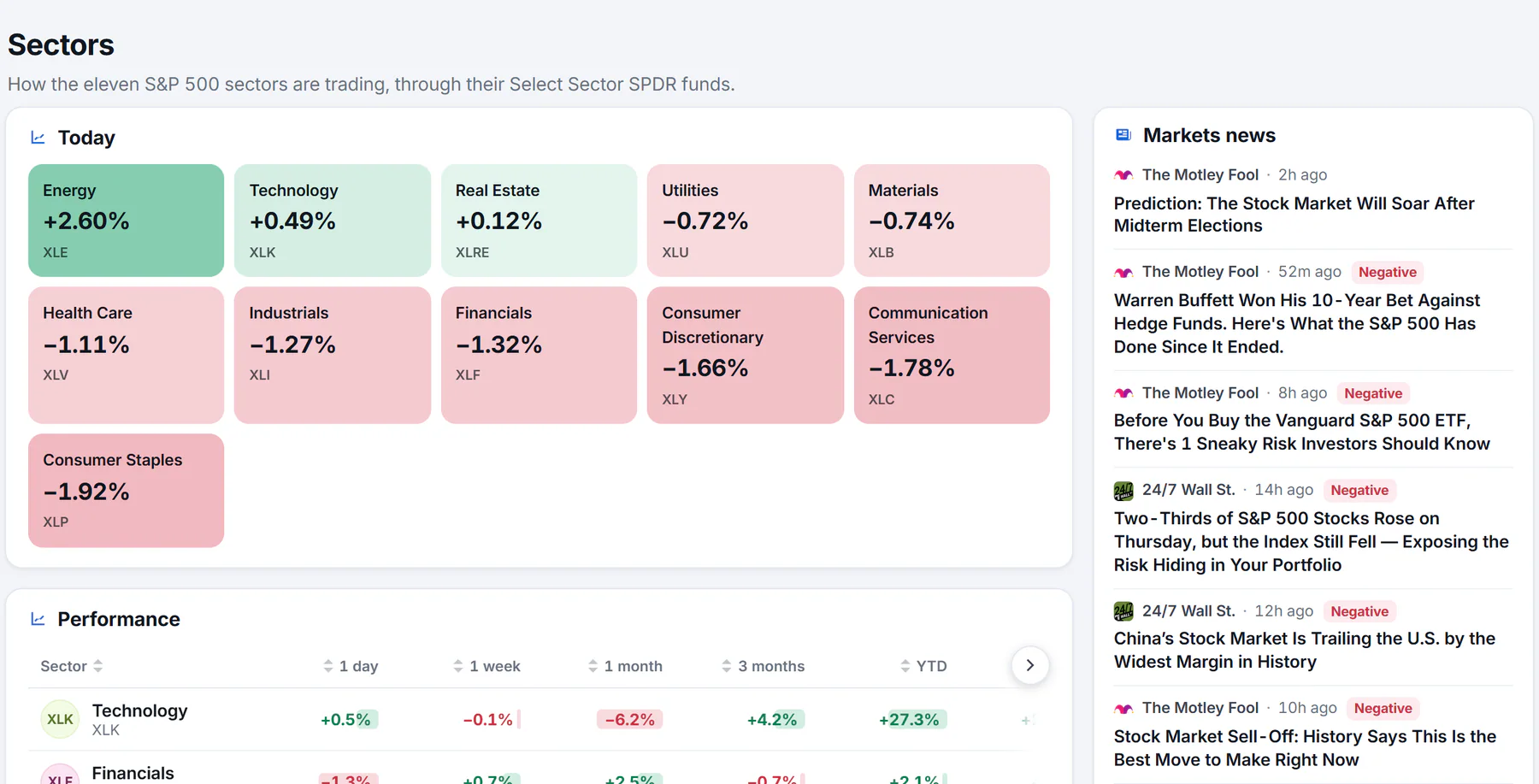Click the chart icon beside Today
Screen dimensions: 1539x784
coord(38,138)
